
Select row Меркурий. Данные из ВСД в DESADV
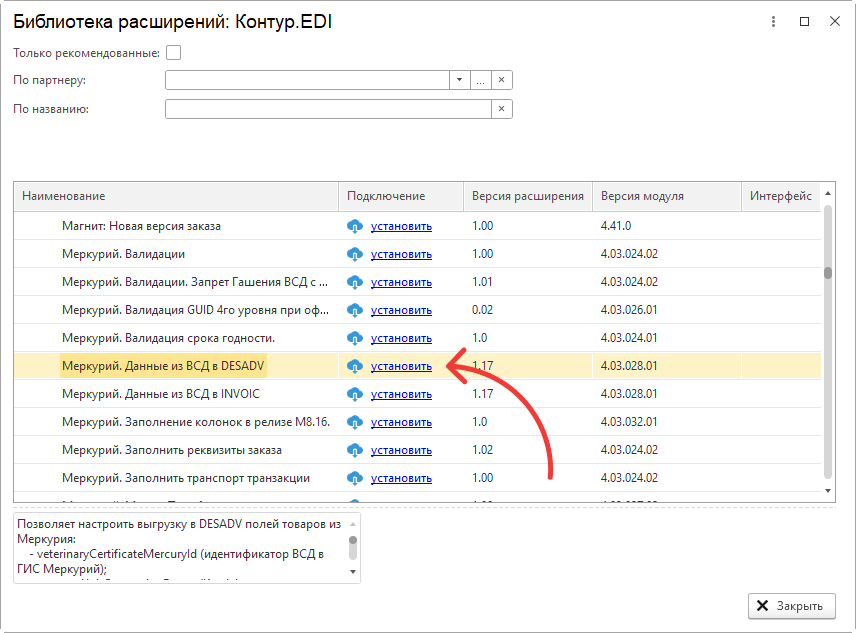pos(417,366)
